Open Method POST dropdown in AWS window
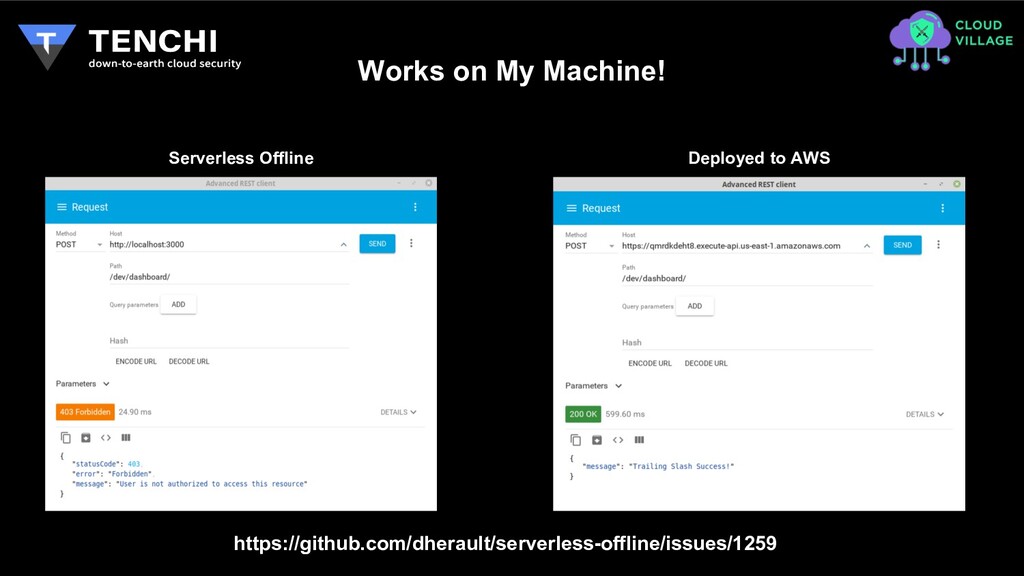 (590, 246)
